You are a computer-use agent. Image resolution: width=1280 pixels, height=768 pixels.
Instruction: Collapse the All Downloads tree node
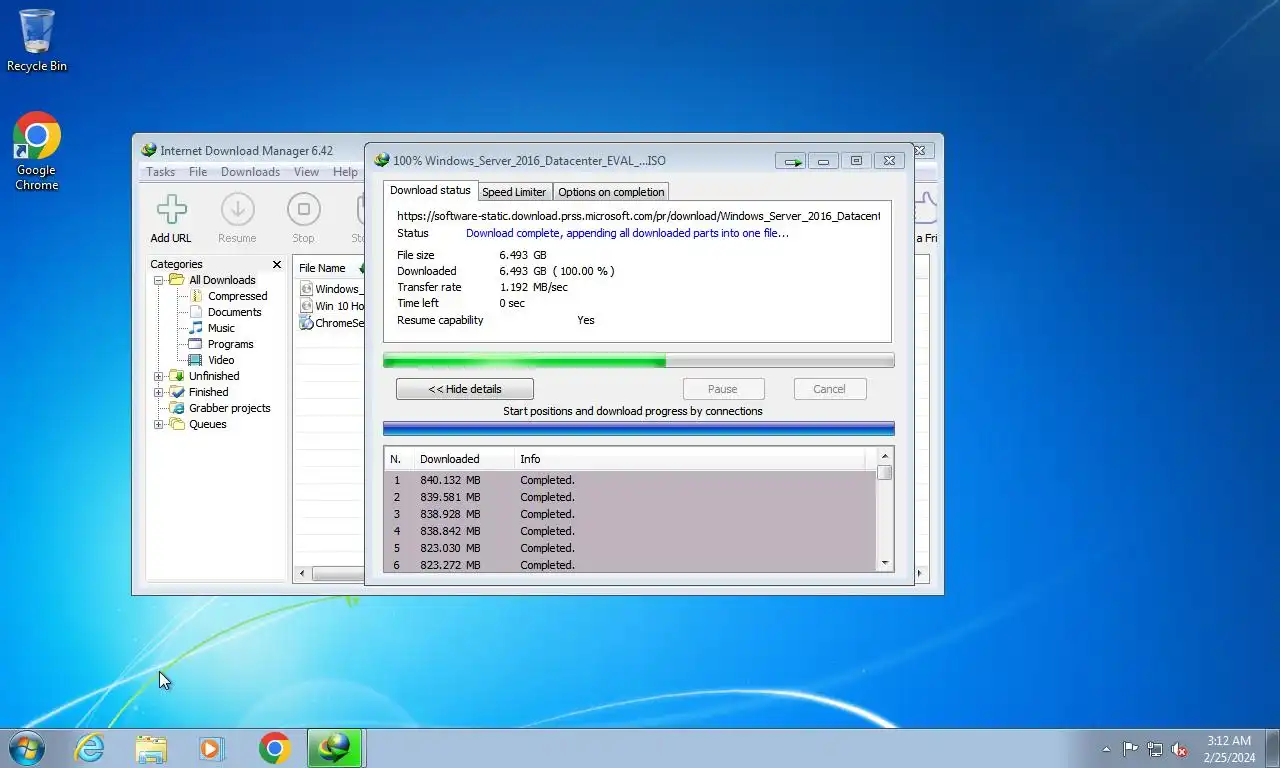(158, 280)
